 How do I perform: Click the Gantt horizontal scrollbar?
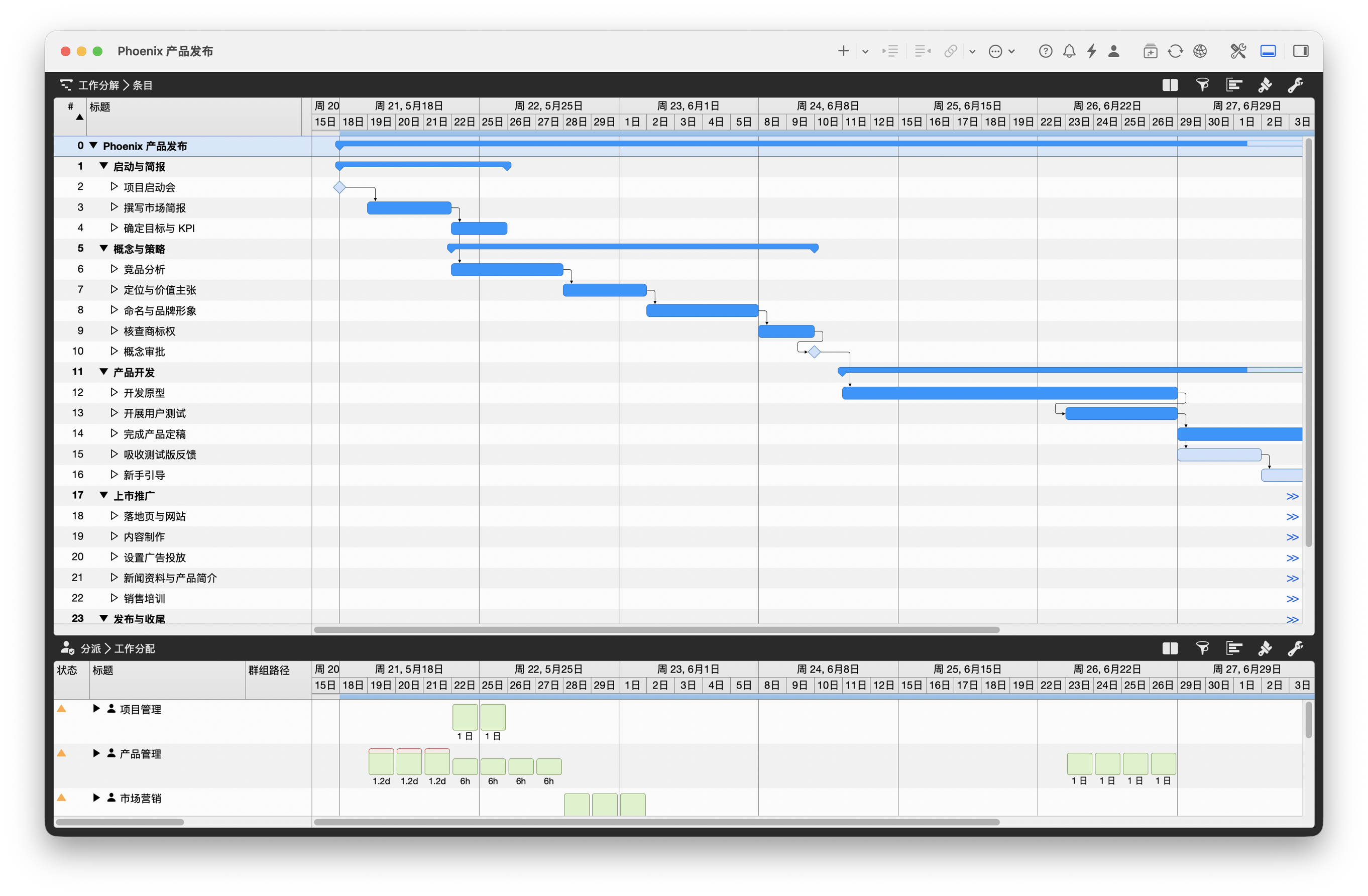pyautogui.click(x=656, y=629)
